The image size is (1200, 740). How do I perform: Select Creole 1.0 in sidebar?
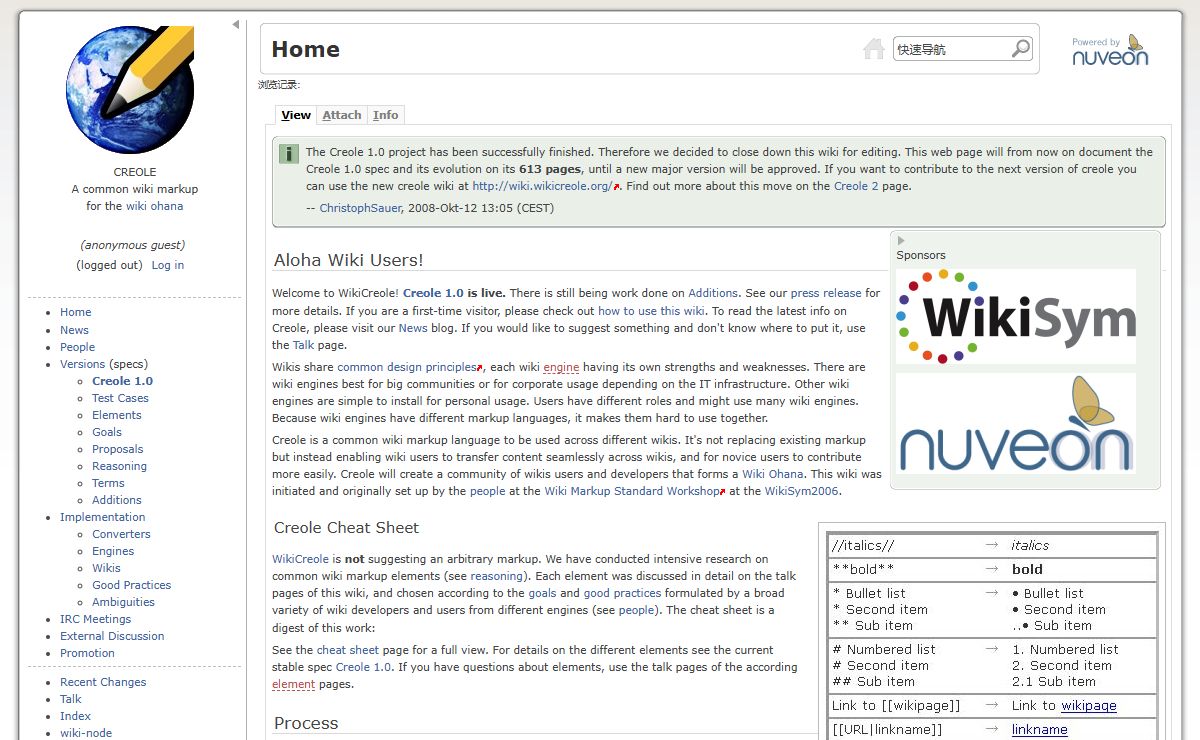tap(122, 381)
